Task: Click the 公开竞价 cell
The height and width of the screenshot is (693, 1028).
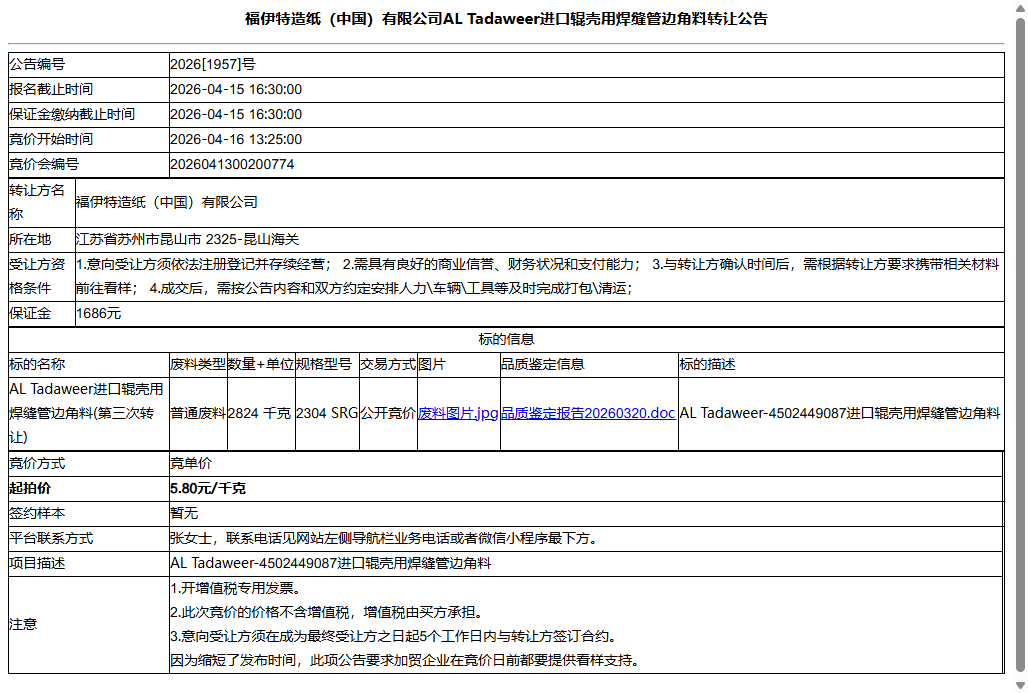Action: (x=388, y=413)
